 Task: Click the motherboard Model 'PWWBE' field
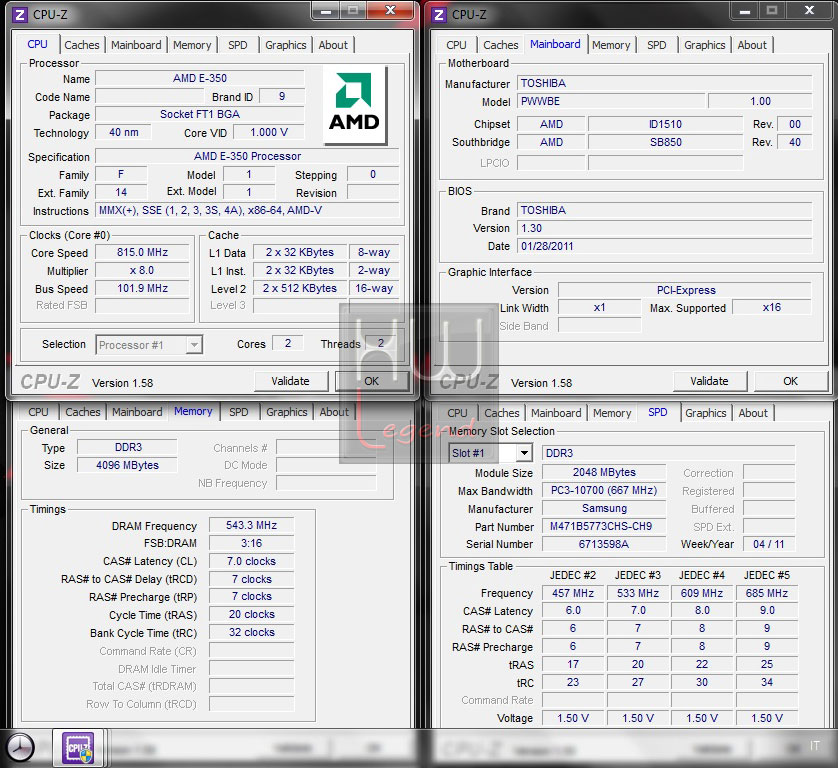tap(611, 101)
